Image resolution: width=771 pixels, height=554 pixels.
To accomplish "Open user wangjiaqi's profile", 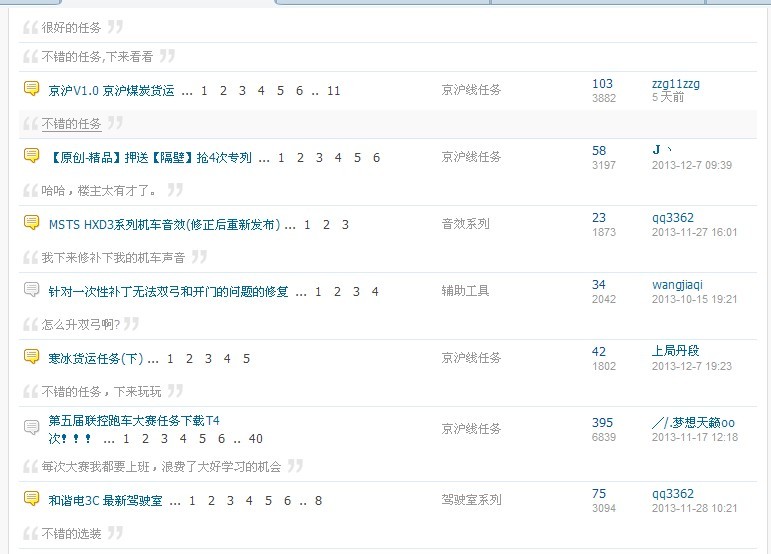I will pyautogui.click(x=677, y=285).
